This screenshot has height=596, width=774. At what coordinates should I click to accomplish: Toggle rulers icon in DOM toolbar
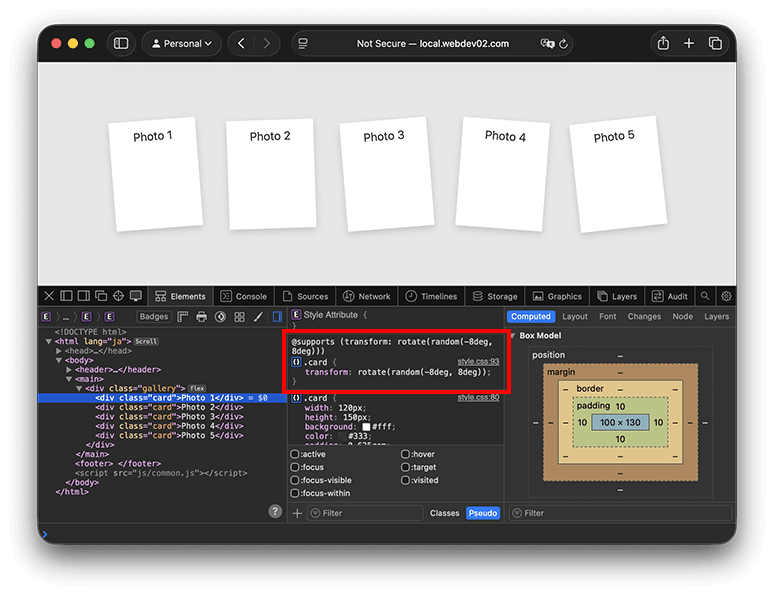tap(183, 317)
